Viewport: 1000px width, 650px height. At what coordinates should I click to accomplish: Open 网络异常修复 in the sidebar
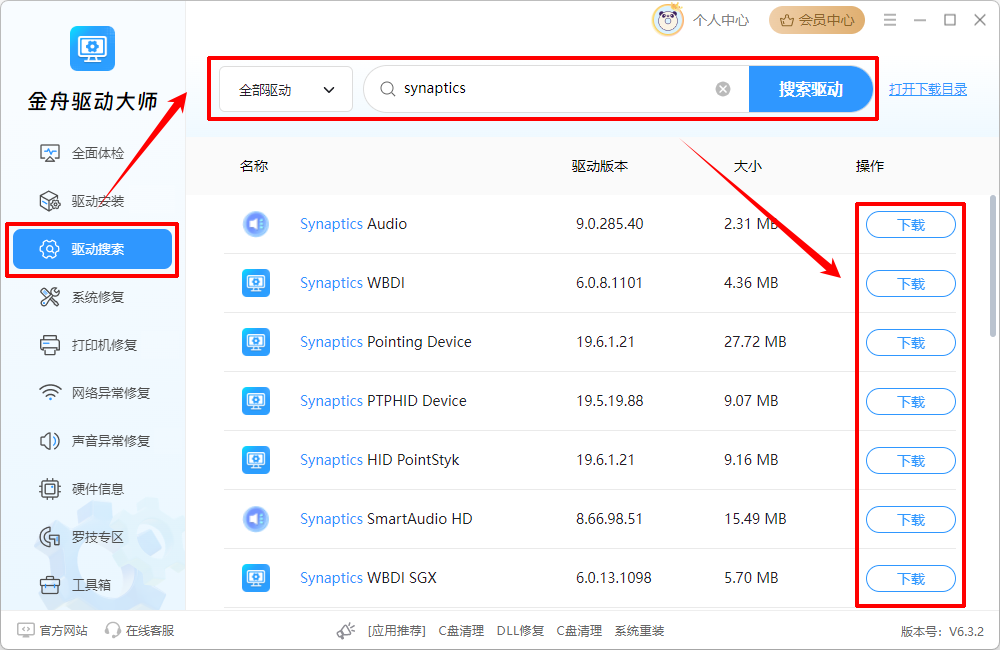[92, 393]
